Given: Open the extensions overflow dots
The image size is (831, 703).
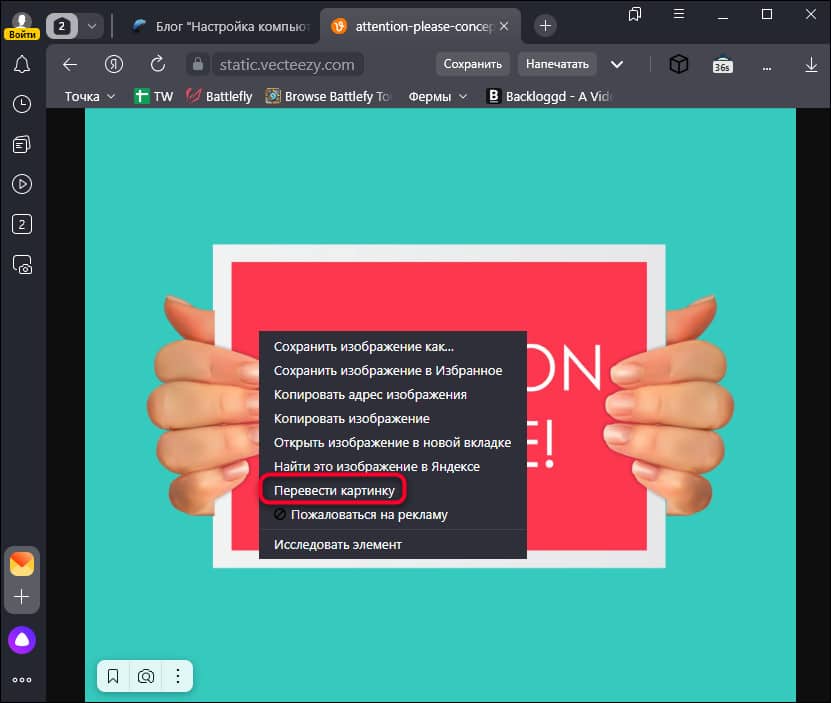Looking at the screenshot, I should tap(766, 67).
